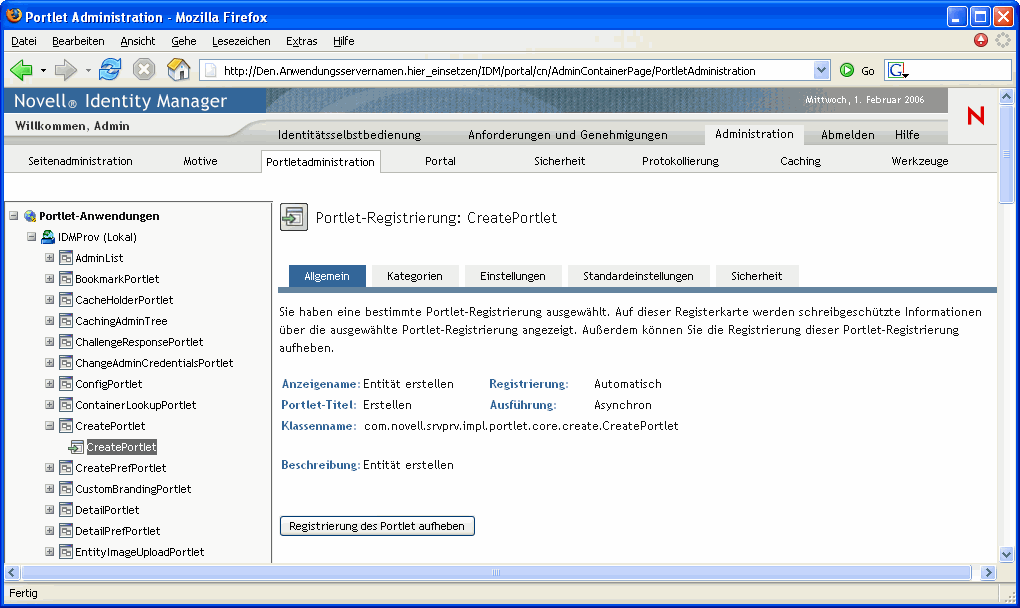Open the Caching admin page
1020x608 pixels.
[x=800, y=161]
